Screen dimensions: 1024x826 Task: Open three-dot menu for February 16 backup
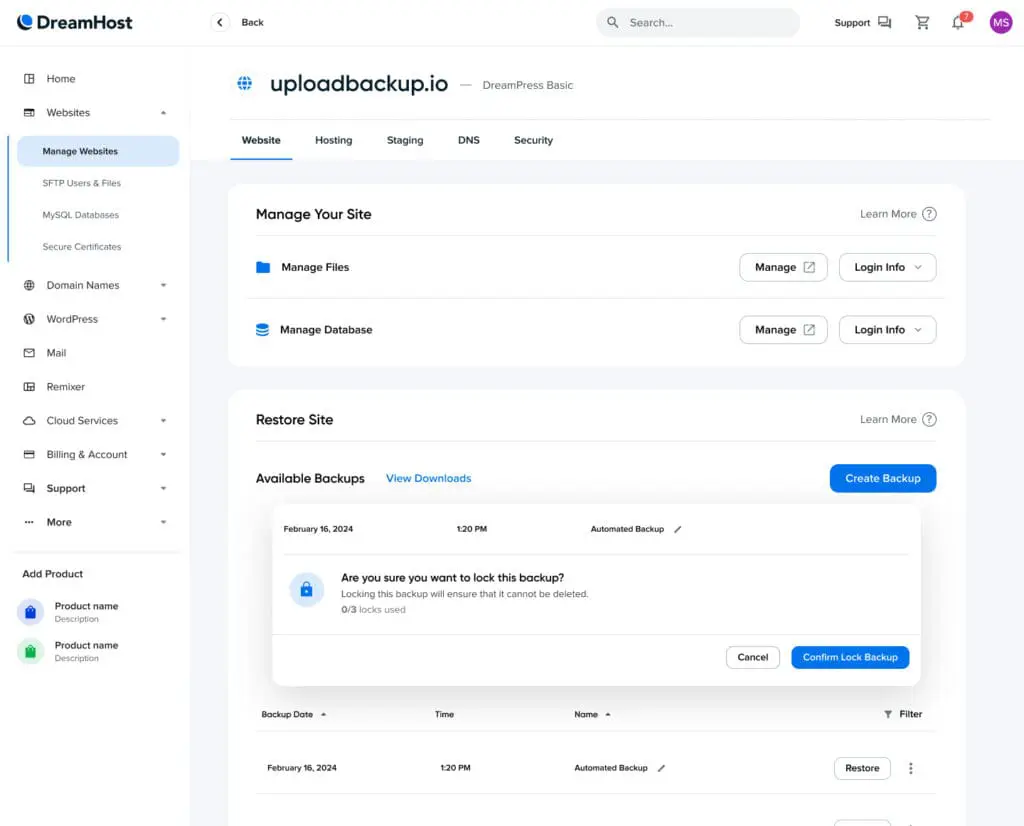pyautogui.click(x=910, y=769)
